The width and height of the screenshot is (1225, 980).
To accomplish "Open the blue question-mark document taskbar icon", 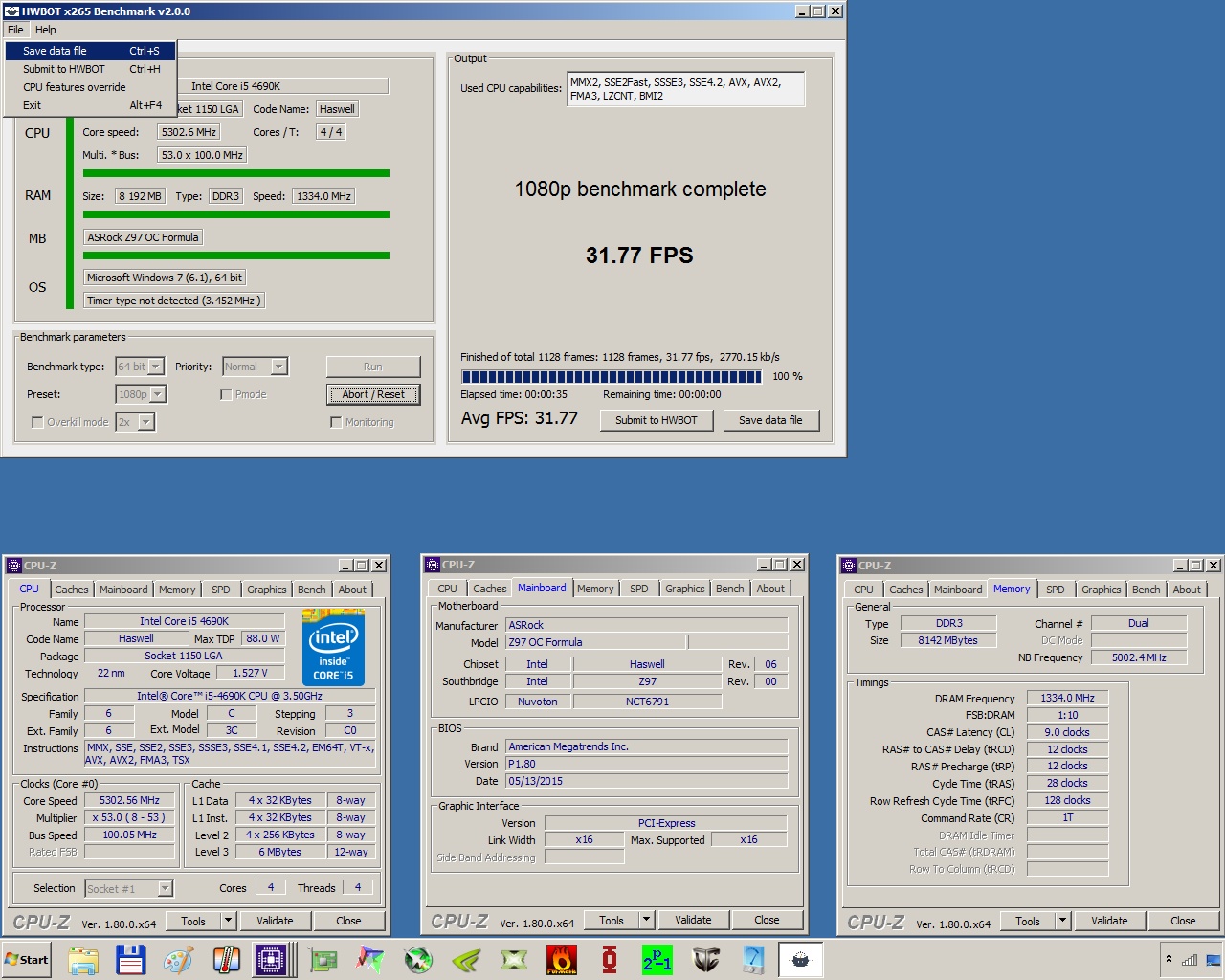I will (753, 959).
